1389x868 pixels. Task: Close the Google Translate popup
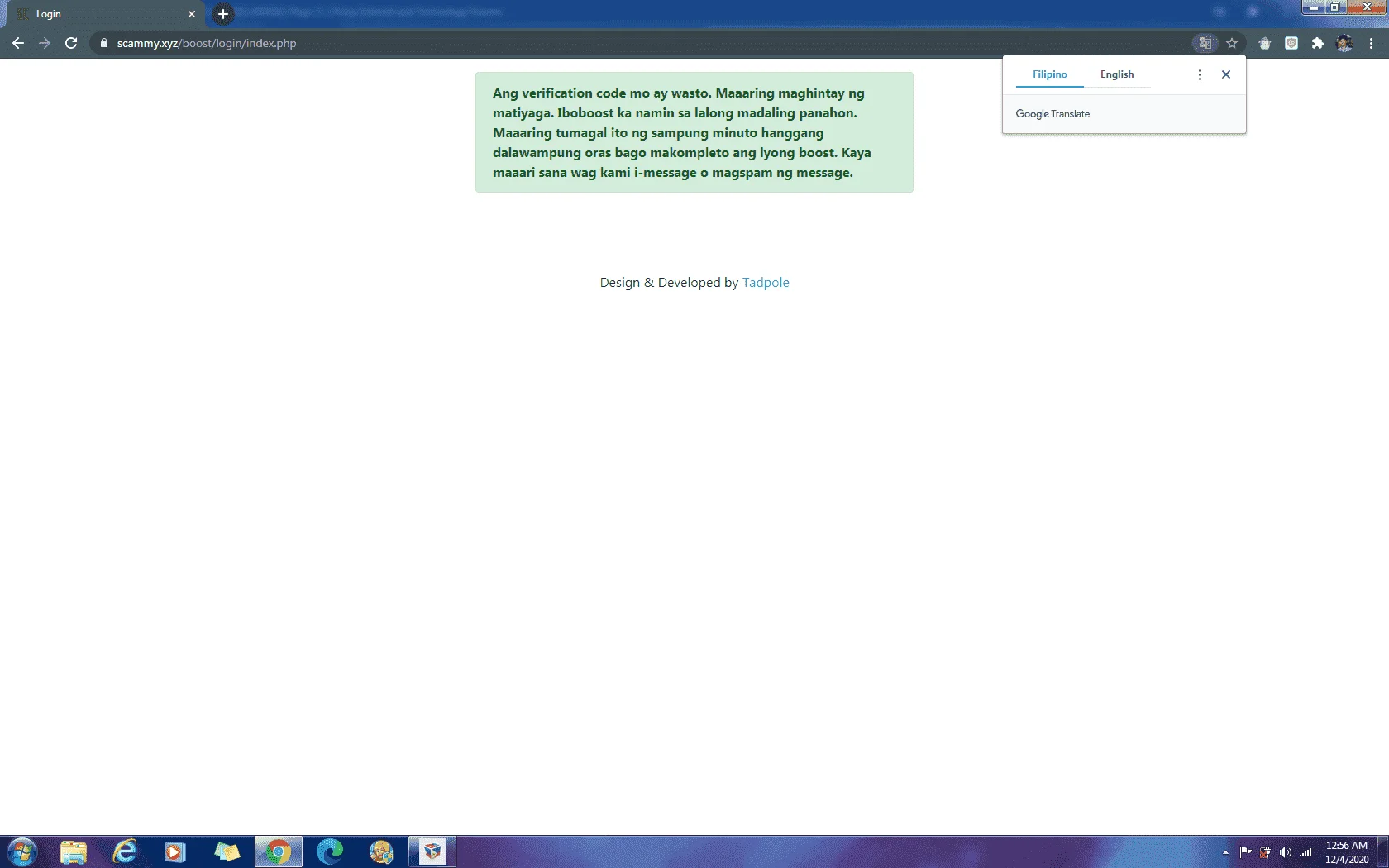(1226, 74)
